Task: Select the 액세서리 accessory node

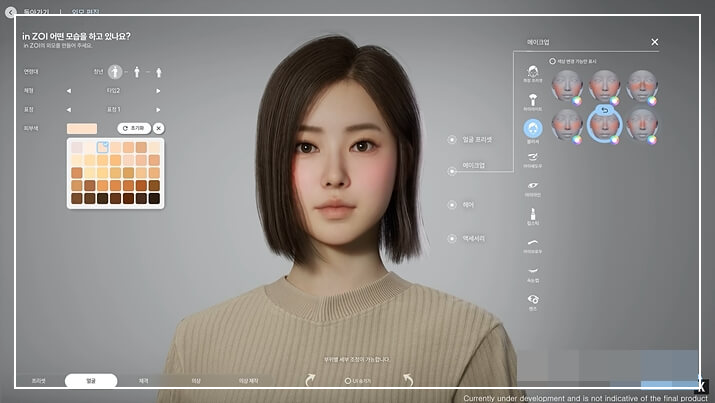Action: click(x=452, y=238)
